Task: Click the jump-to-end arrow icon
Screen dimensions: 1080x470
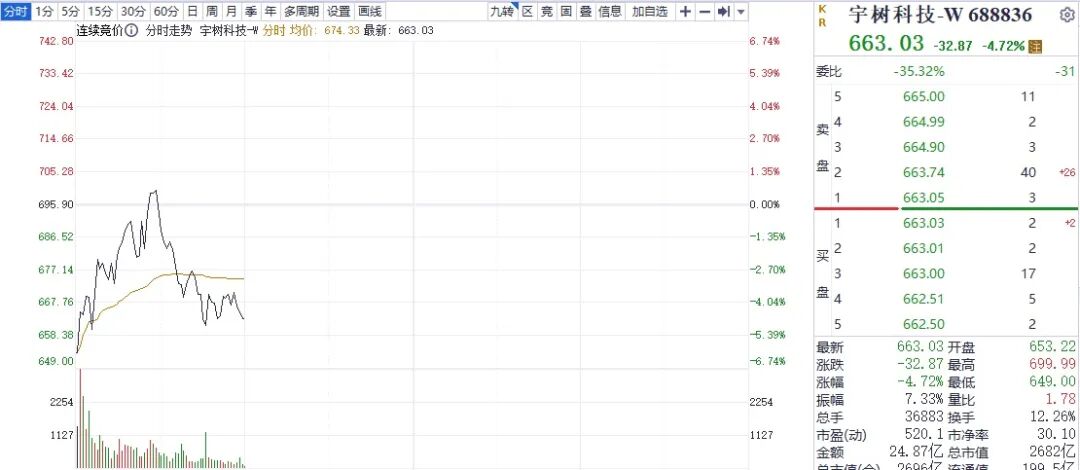Action: (723, 12)
